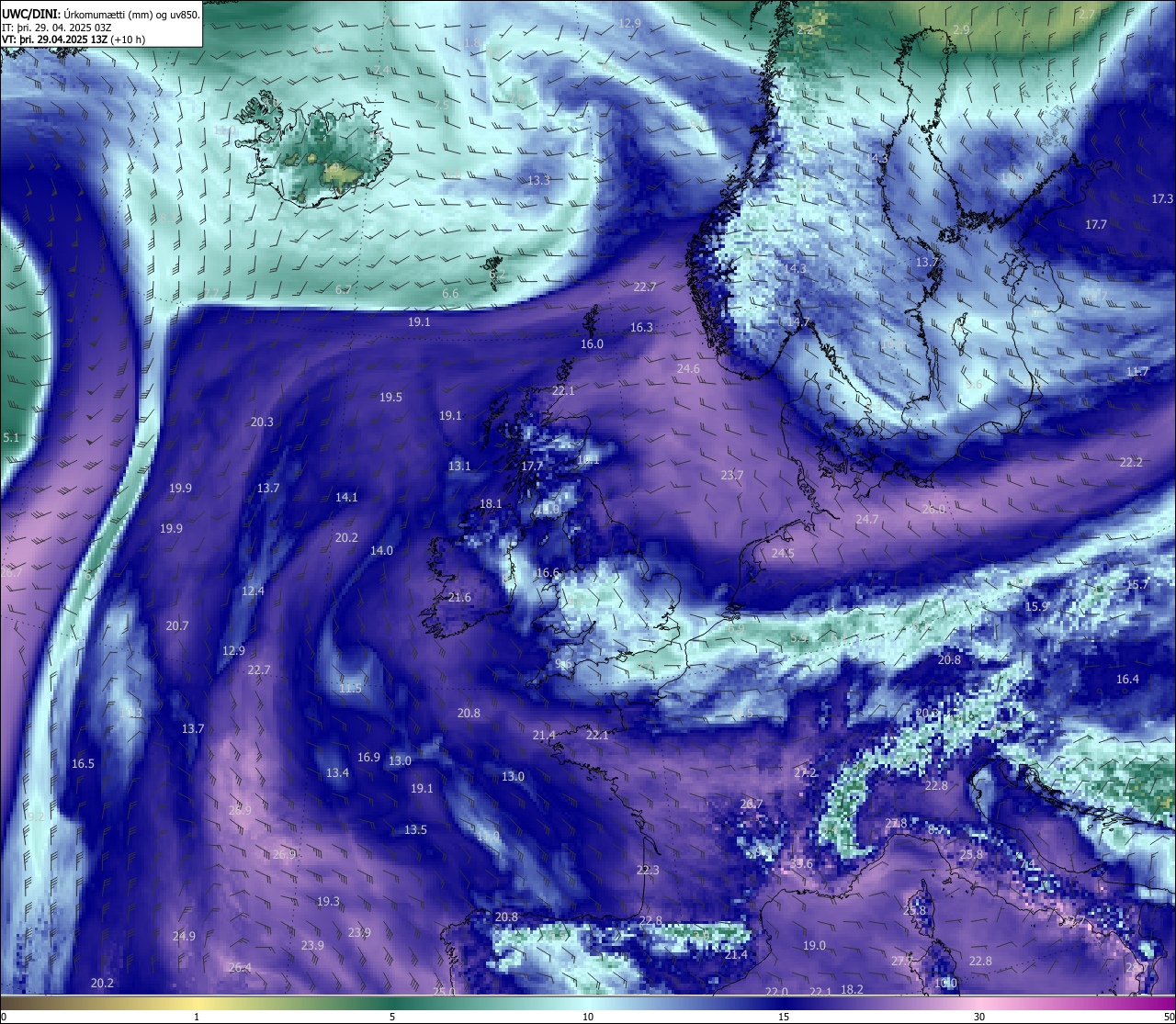Screen dimensions: 1176x1024
Task: Click the 24.6 value in the North Sea
Action: pyautogui.click(x=688, y=369)
